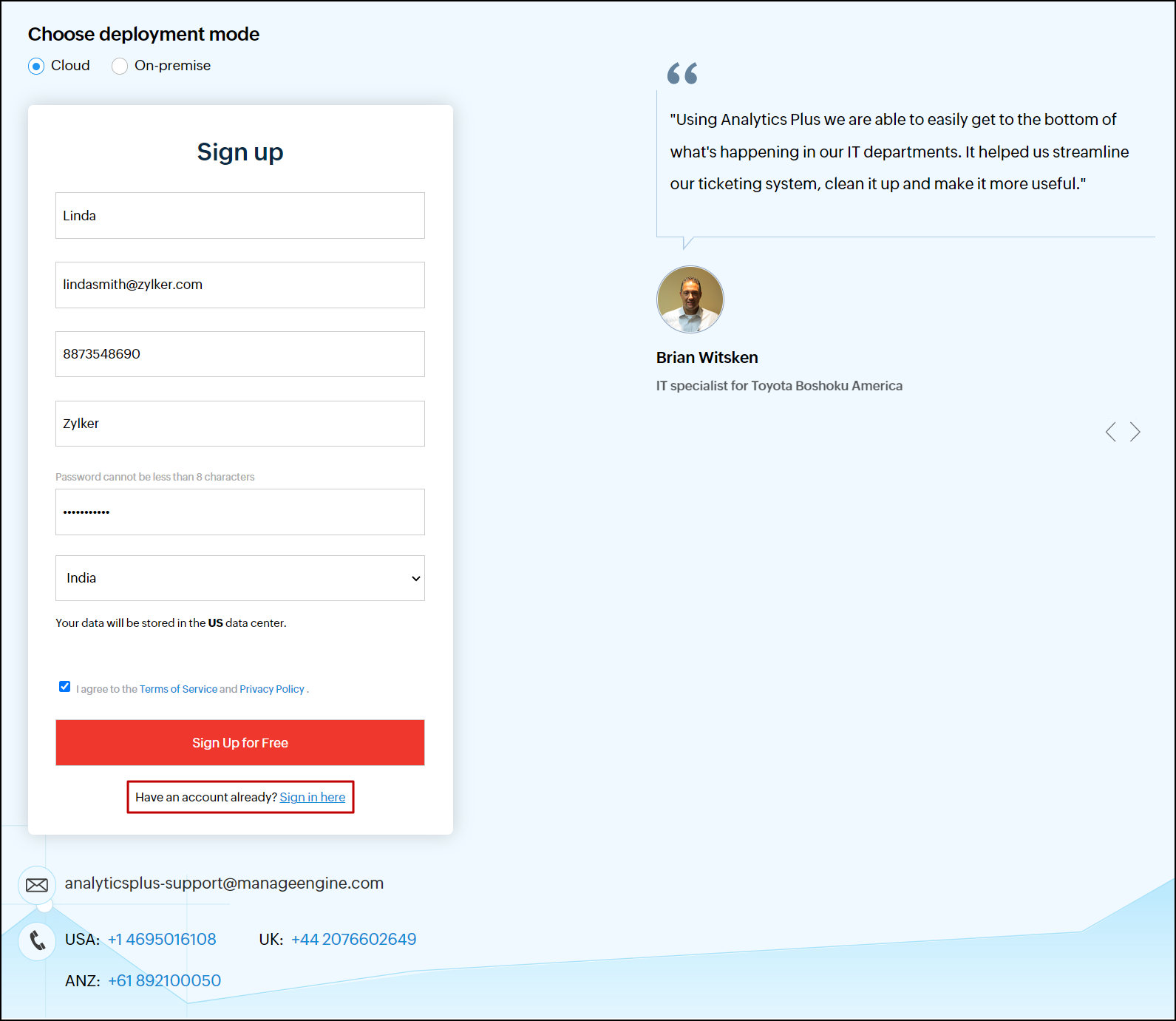This screenshot has height=1021, width=1176.
Task: Click the password input field
Action: click(x=240, y=512)
